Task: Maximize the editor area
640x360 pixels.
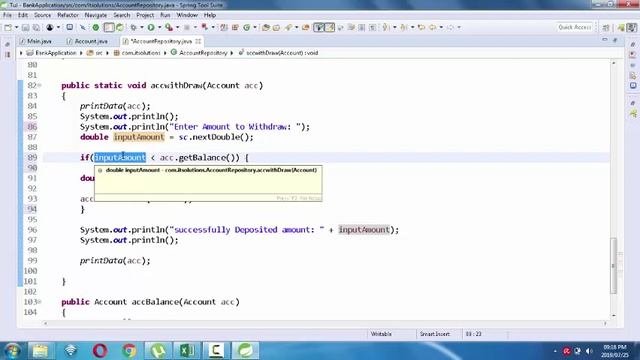Action: coord(615,40)
